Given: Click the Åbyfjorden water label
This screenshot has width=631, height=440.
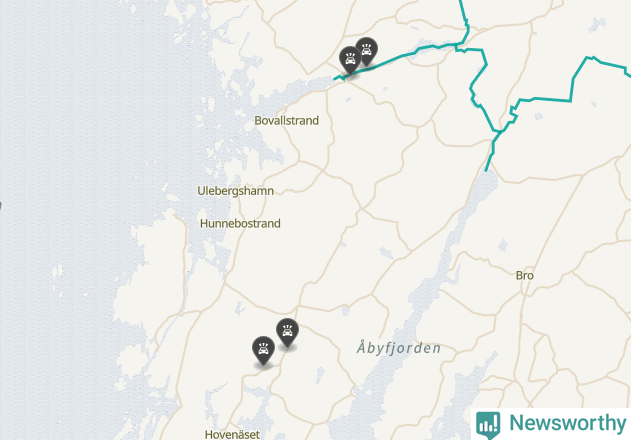Looking at the screenshot, I should click(399, 348).
